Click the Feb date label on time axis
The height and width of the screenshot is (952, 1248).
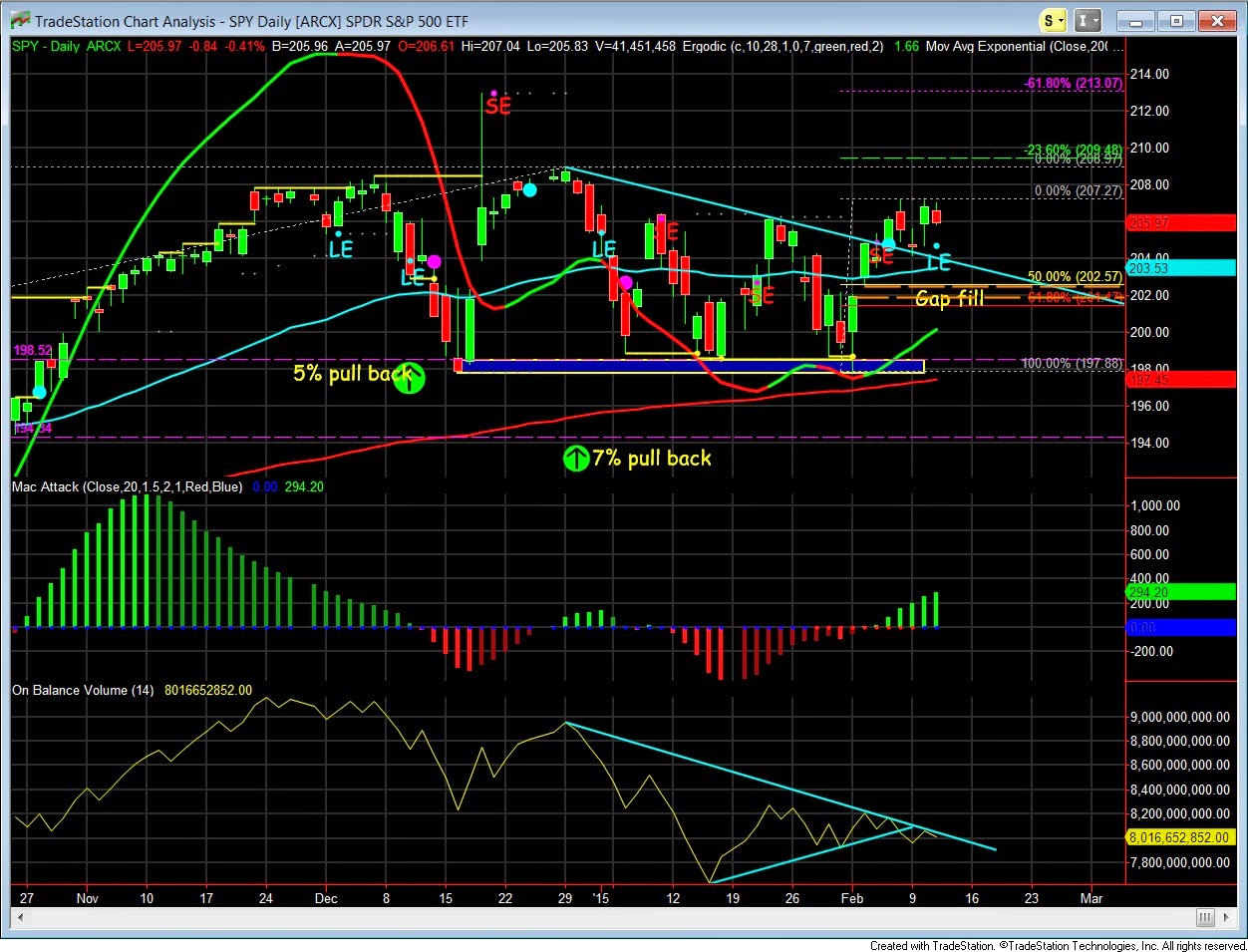[x=853, y=898]
